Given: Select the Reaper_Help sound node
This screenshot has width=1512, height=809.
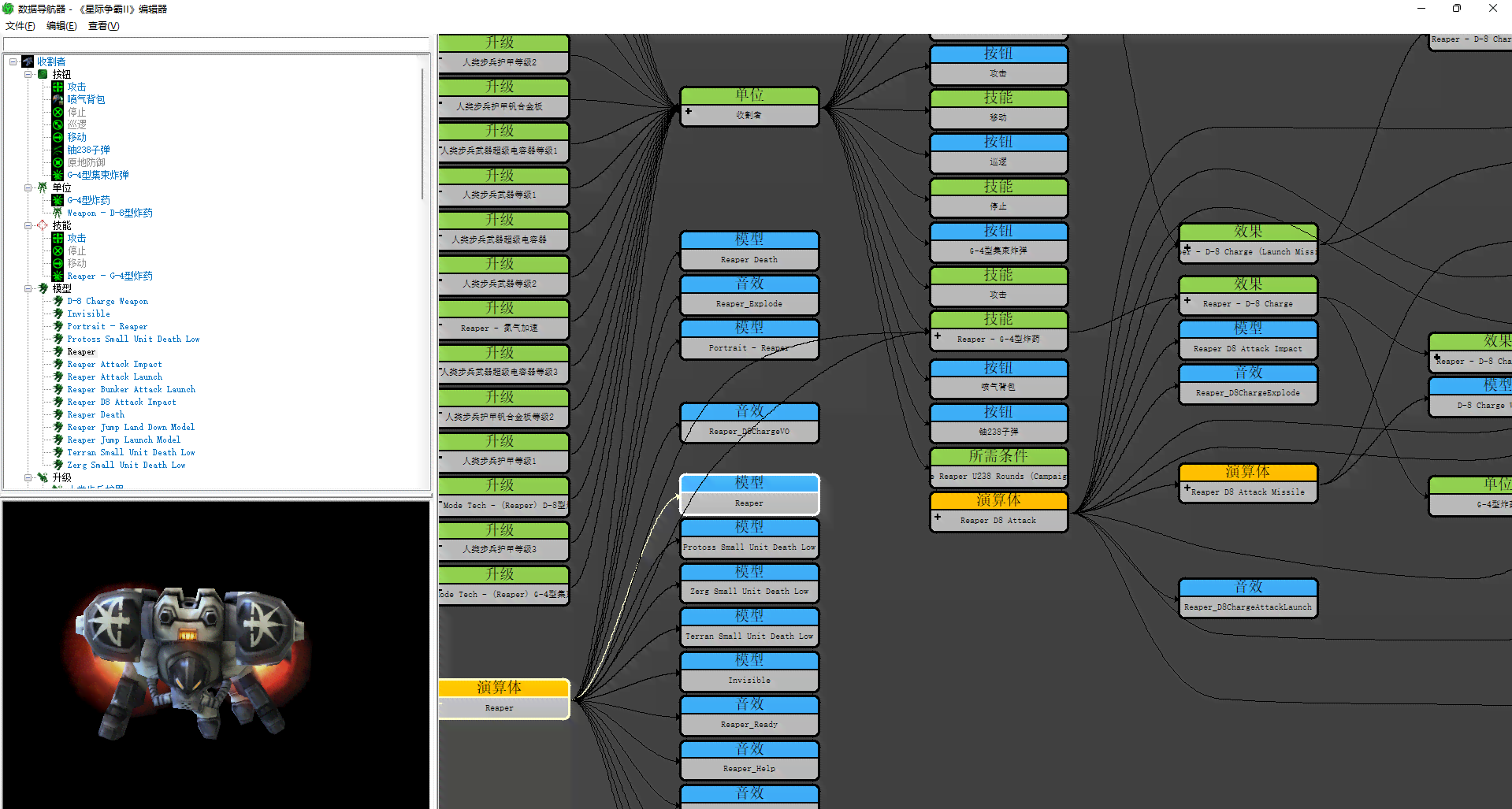Looking at the screenshot, I should tap(749, 760).
